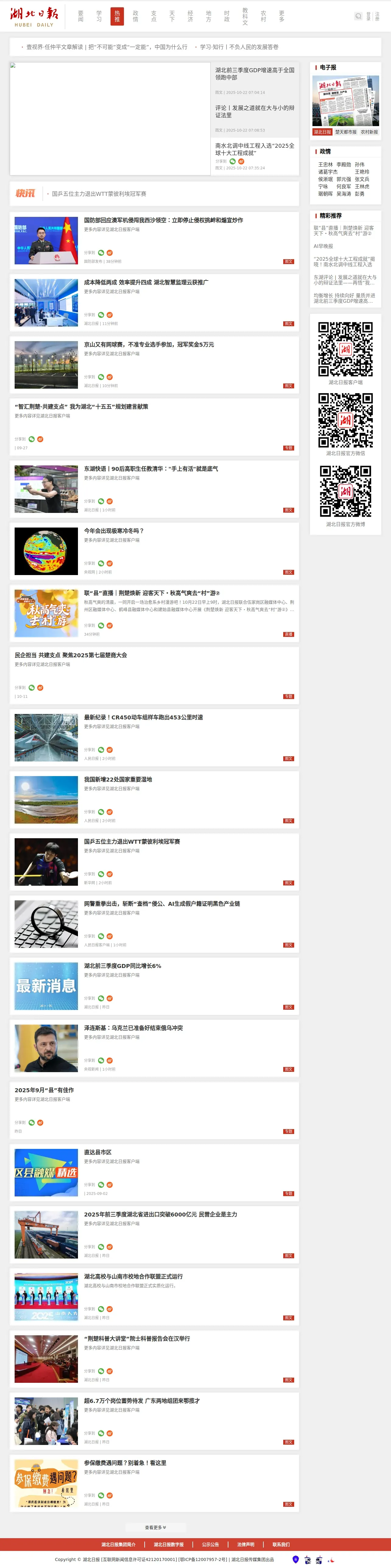Share the WTT table tennis article via Weibo
This screenshot has width=391, height=1568.
[110, 874]
